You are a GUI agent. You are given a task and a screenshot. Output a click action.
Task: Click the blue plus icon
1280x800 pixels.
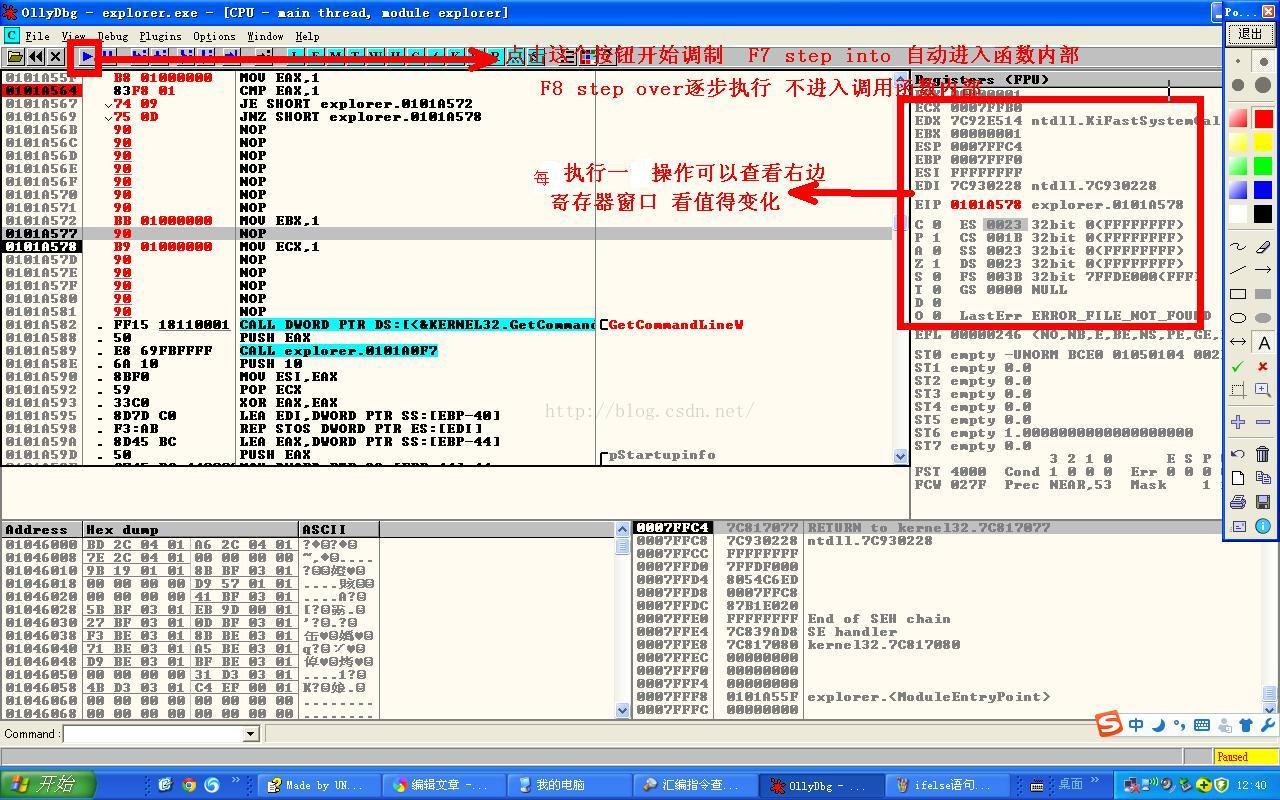click(x=1238, y=422)
